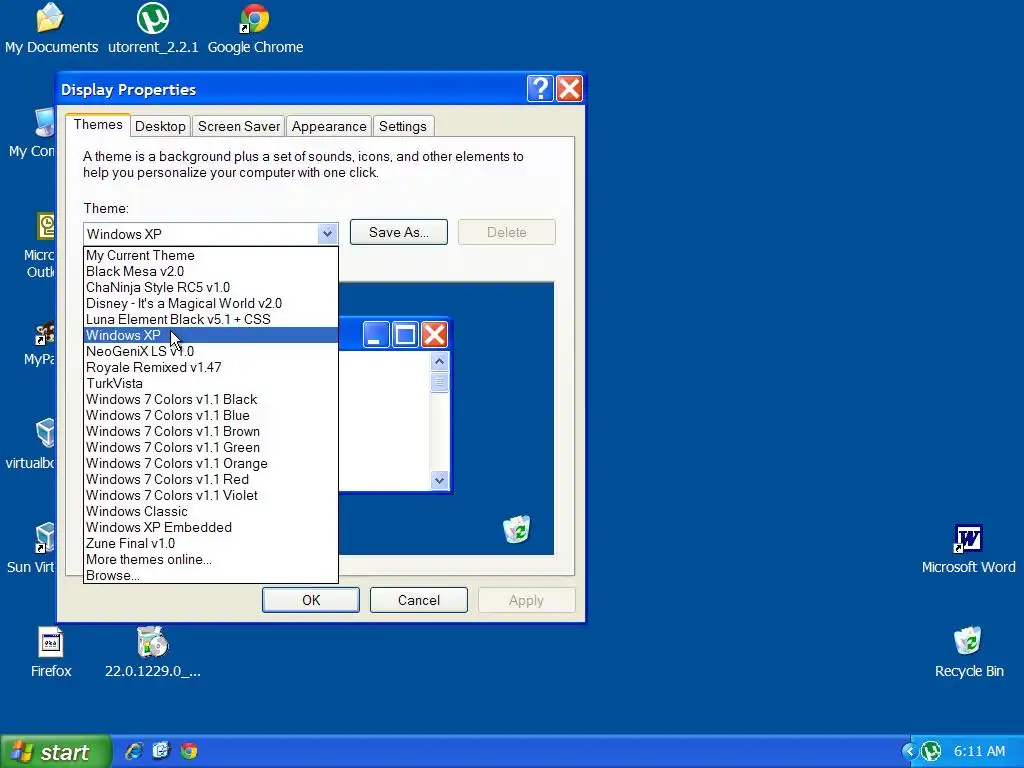Switch to the Desktop tab
Screen dimensions: 1024x768
[160, 126]
